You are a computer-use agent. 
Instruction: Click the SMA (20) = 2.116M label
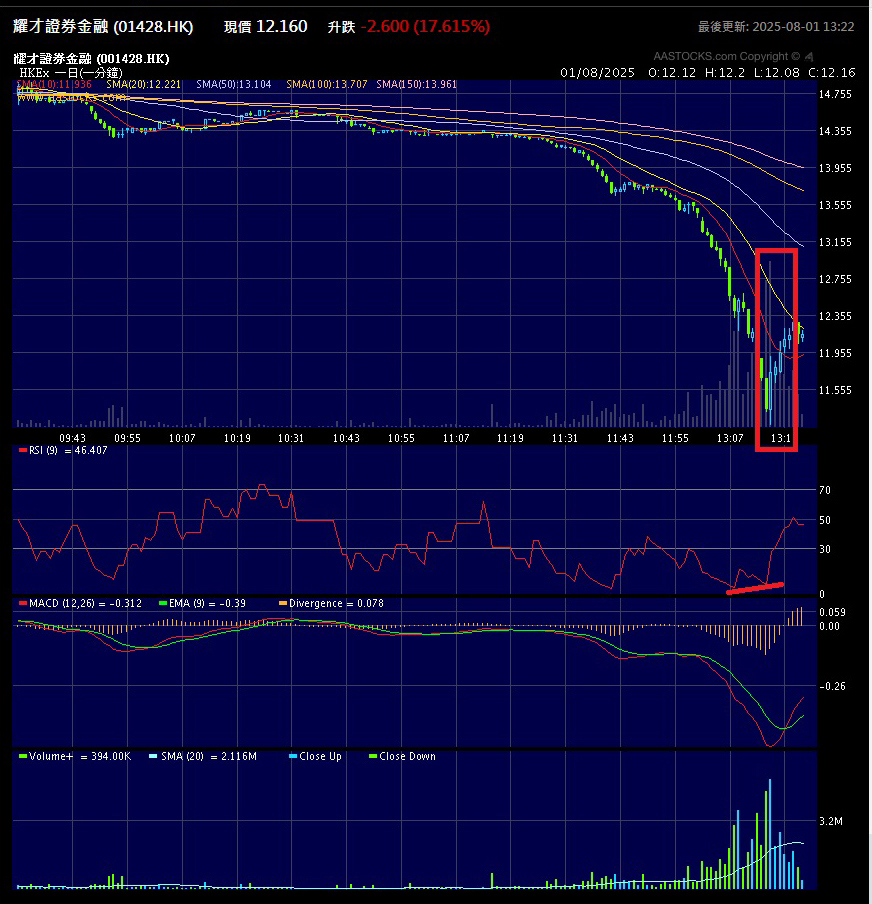click(x=208, y=756)
